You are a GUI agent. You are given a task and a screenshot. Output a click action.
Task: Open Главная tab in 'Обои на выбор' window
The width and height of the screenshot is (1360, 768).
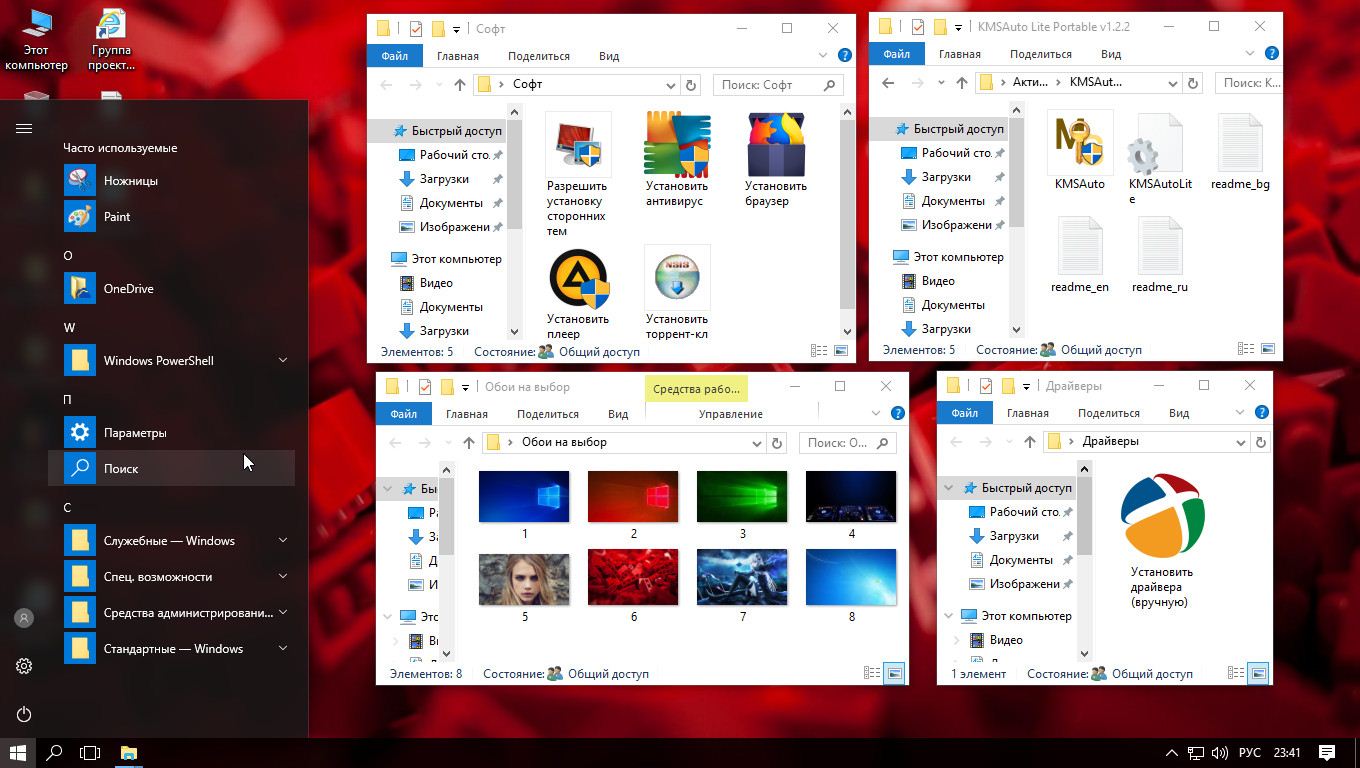[466, 414]
